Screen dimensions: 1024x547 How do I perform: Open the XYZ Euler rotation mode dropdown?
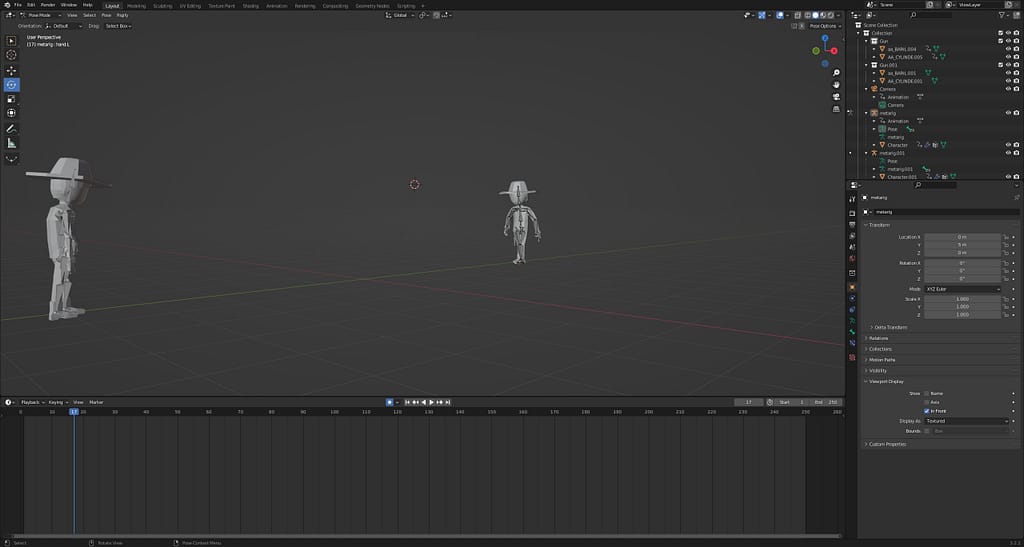(x=962, y=289)
